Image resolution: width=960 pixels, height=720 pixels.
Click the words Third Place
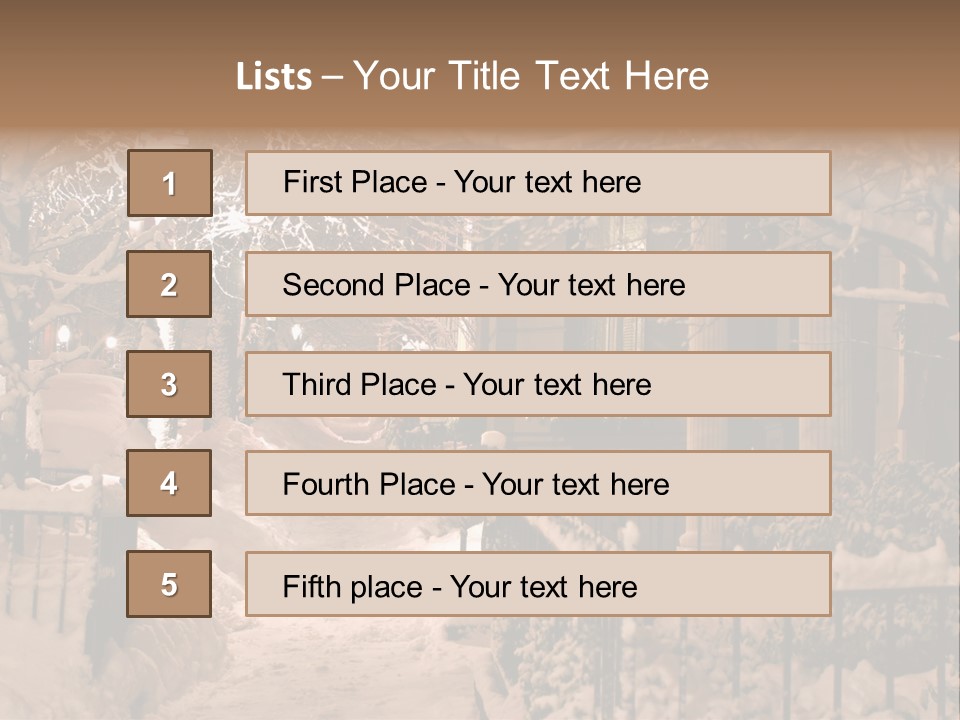pyautogui.click(x=359, y=384)
